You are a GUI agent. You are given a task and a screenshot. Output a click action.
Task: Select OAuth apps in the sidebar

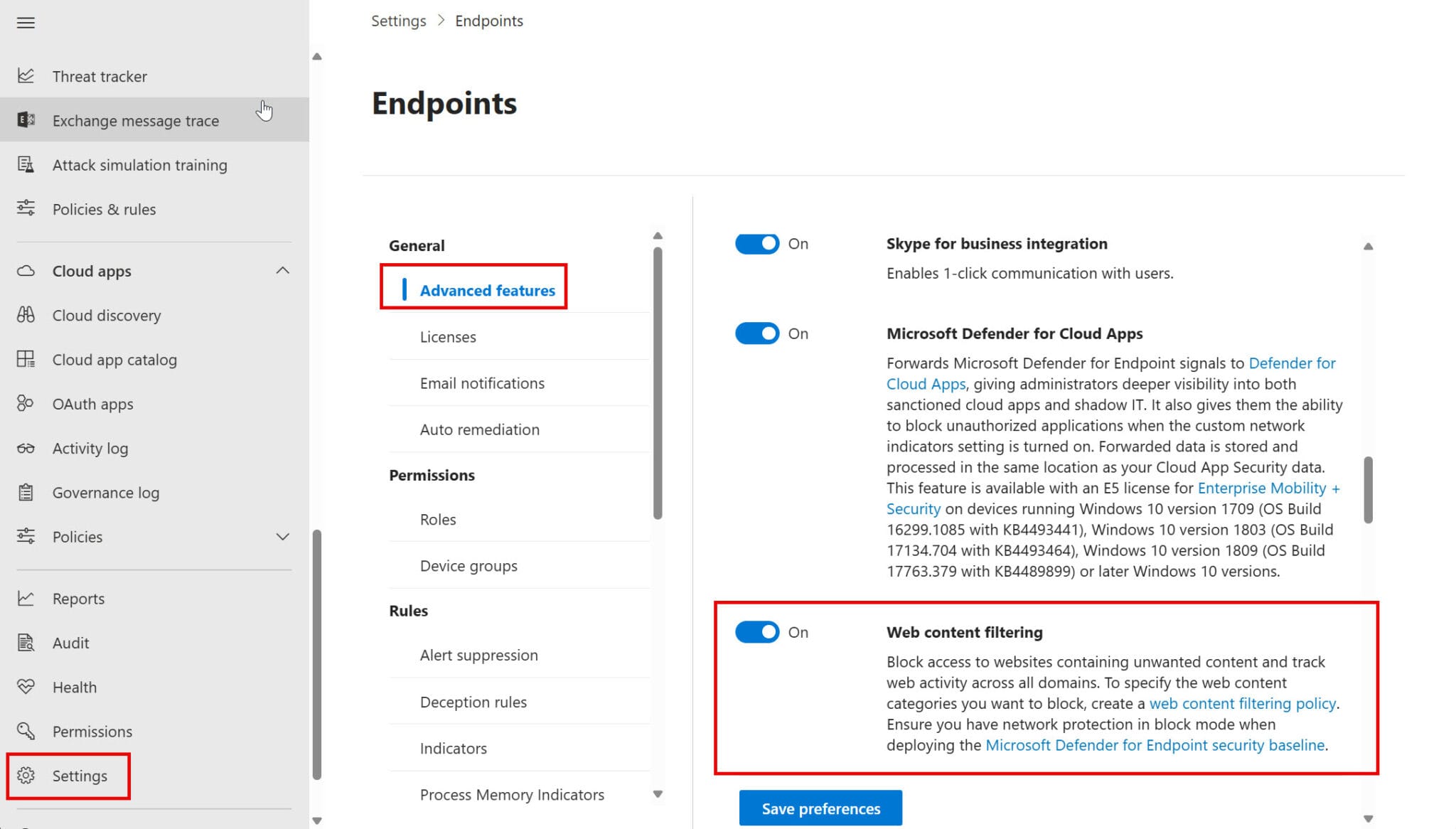92,404
